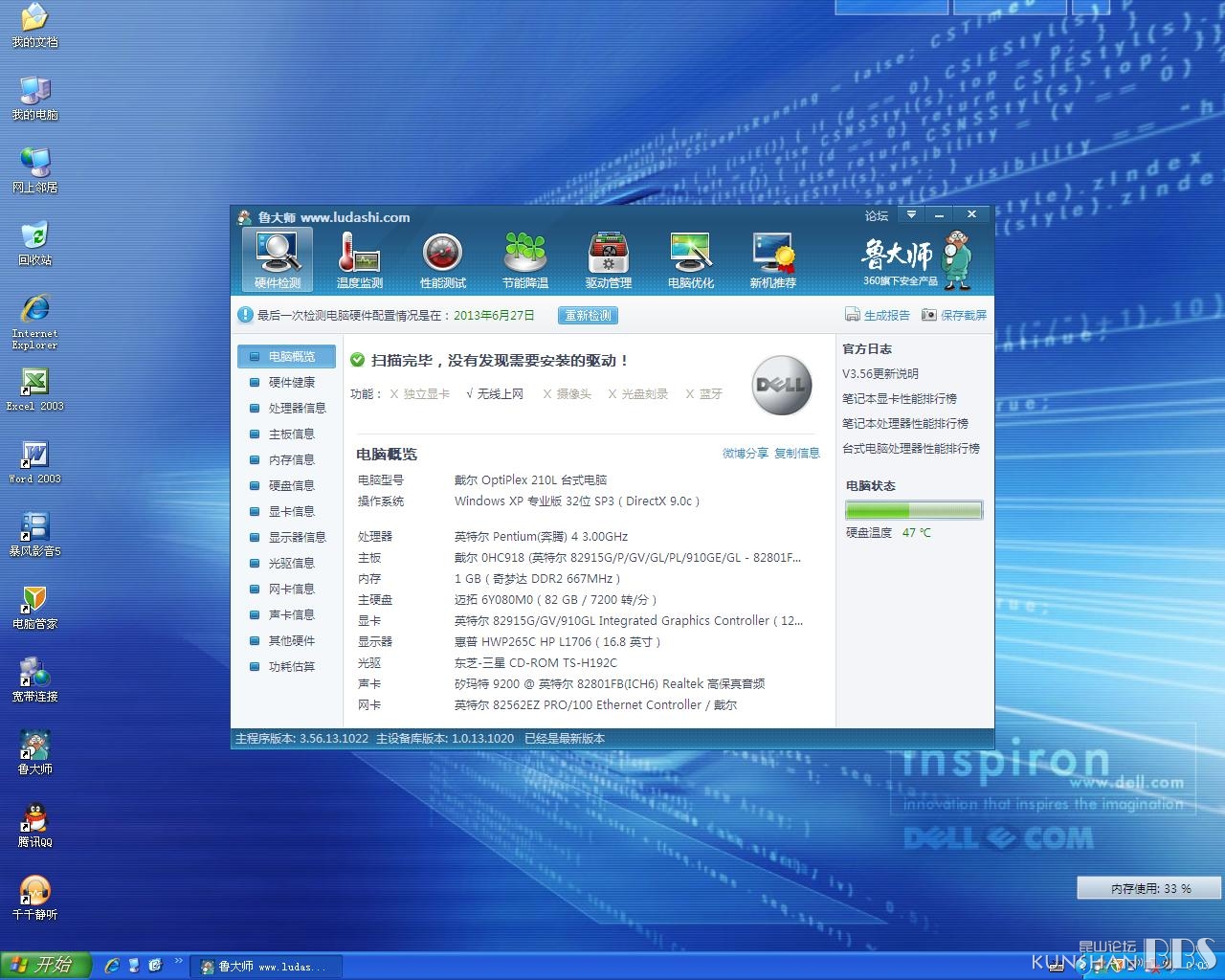Click the Dell logo badge
Image resolution: width=1225 pixels, height=980 pixels.
pyautogui.click(x=782, y=385)
